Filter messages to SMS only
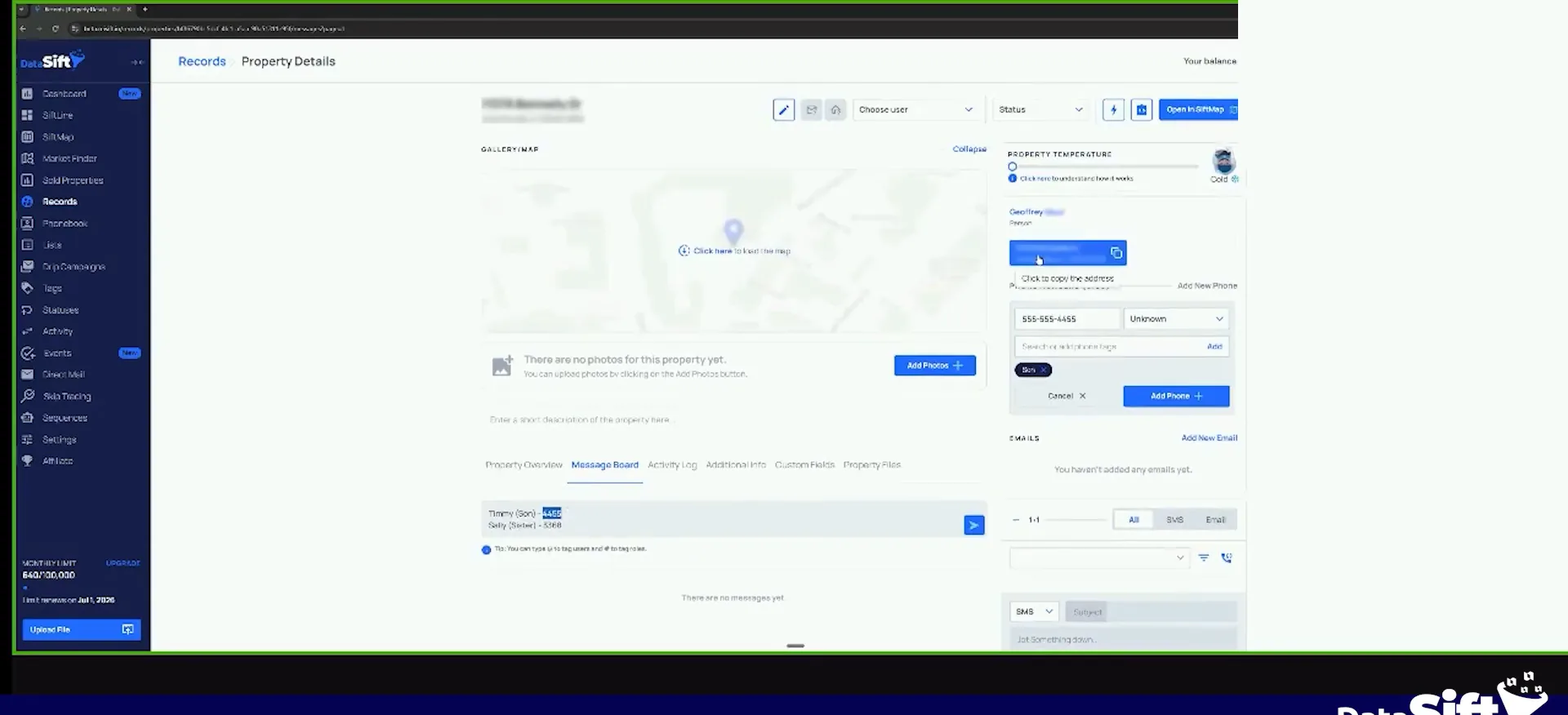Screen dimensions: 1568x715 tap(1174, 520)
